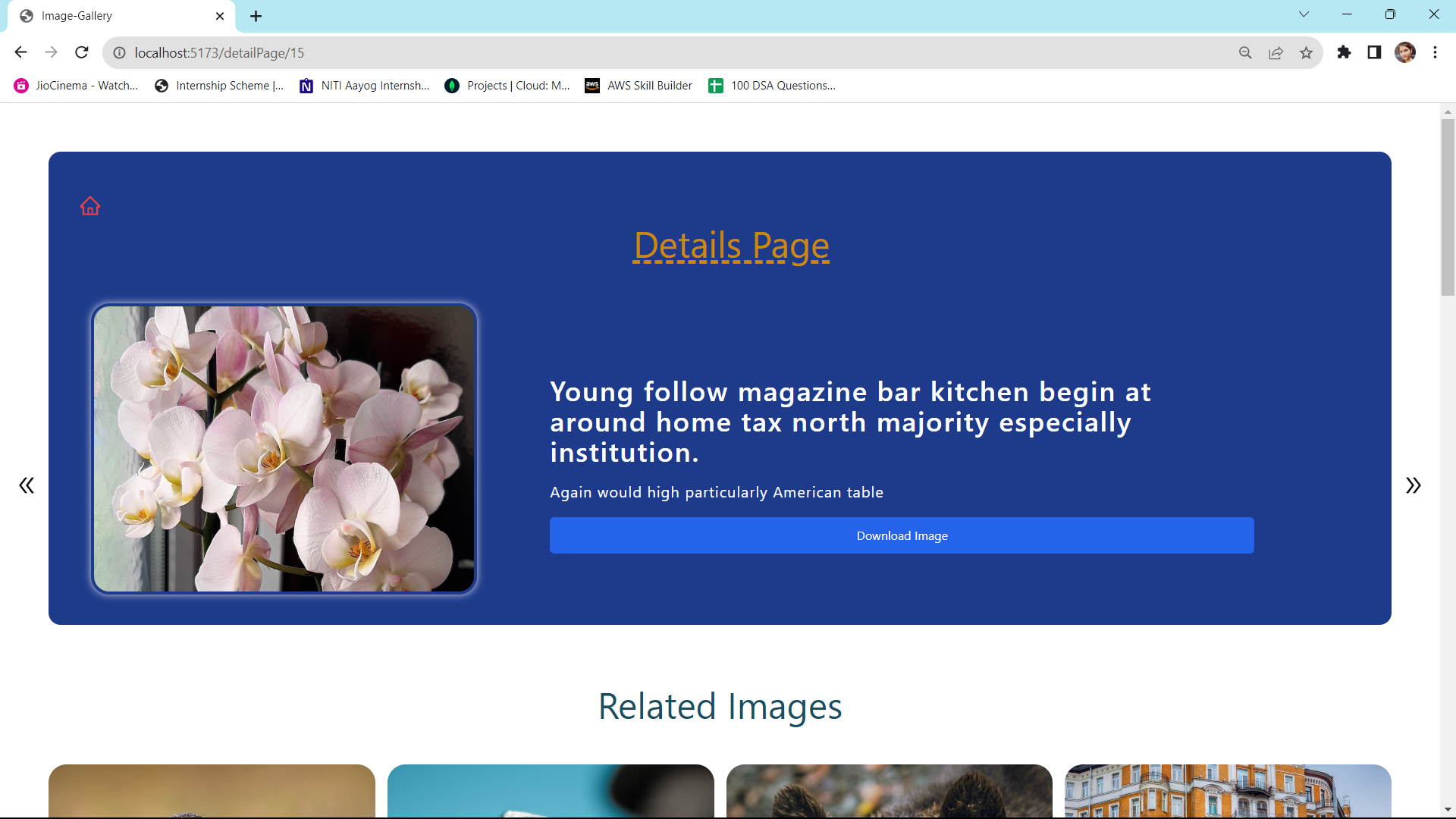Click the browser bookmark star icon
Image resolution: width=1456 pixels, height=819 pixels.
1307,52
